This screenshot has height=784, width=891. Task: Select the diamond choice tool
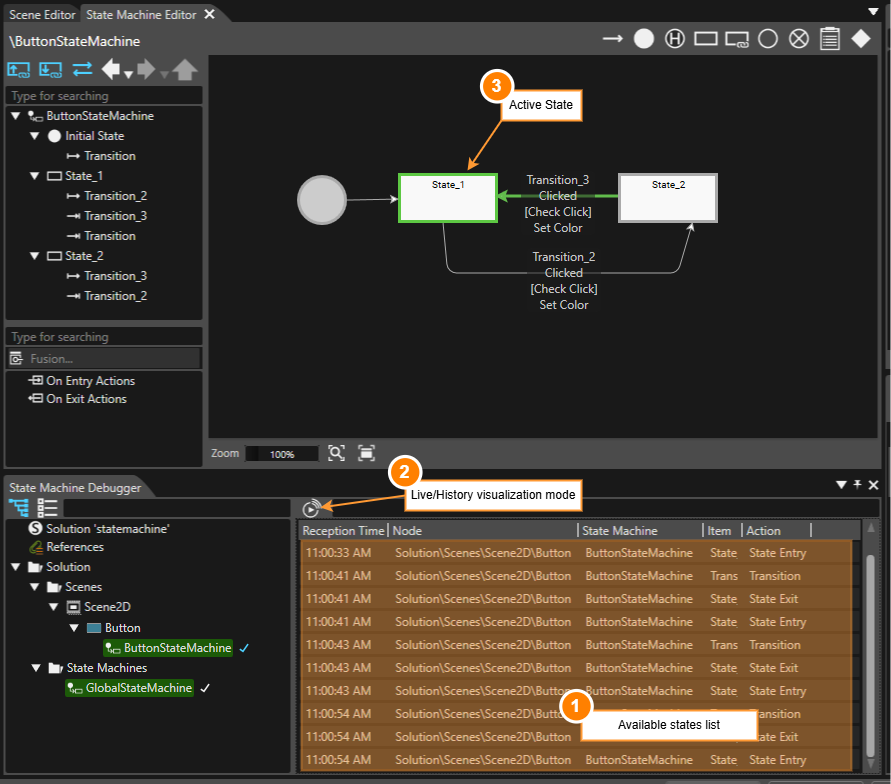pyautogui.click(x=860, y=39)
